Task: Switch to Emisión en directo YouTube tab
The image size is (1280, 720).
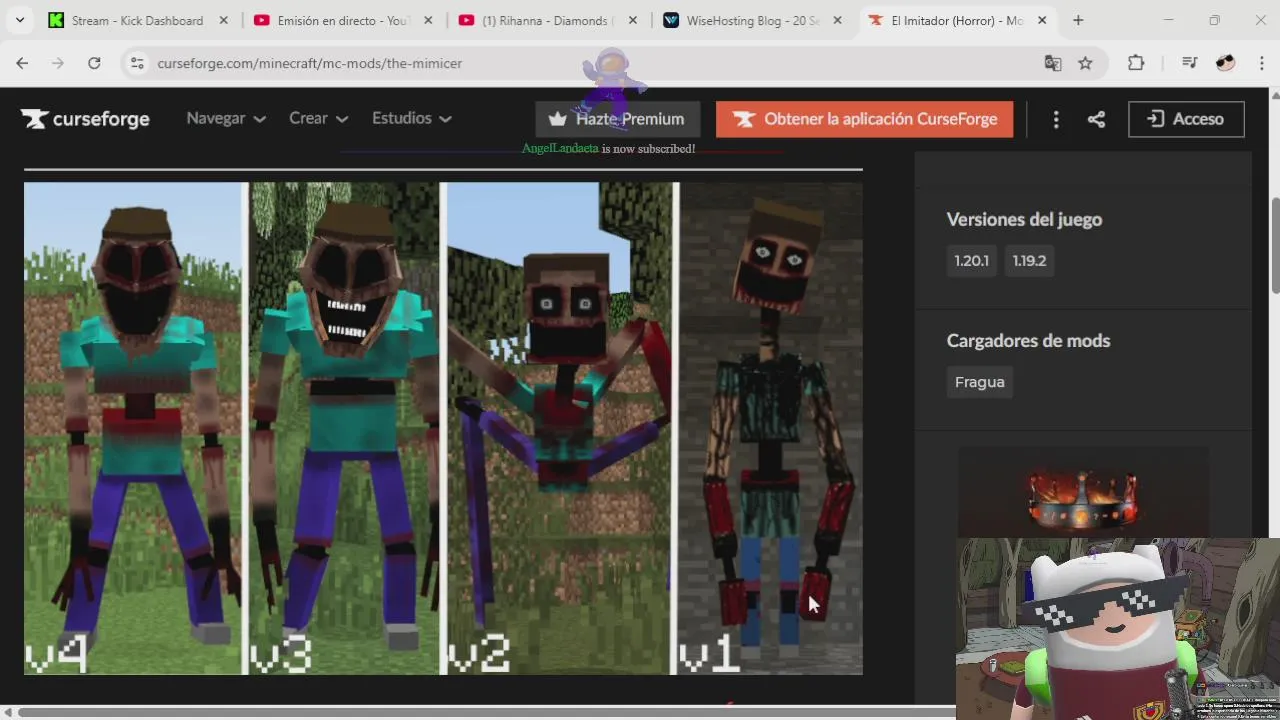Action: coord(342,20)
